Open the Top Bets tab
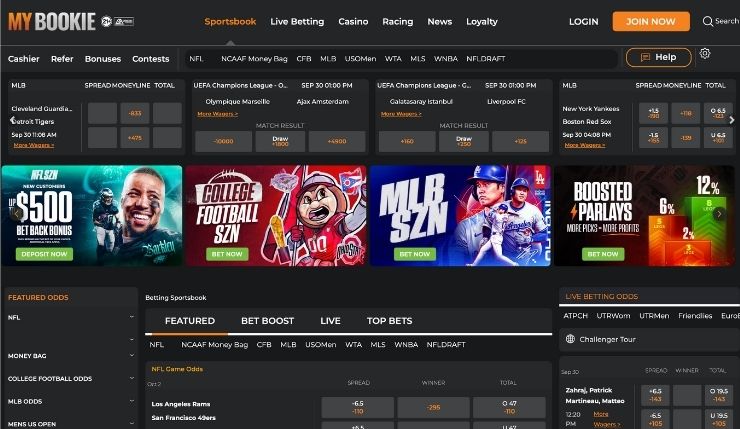Viewport: 740px width, 429px height. tap(389, 321)
